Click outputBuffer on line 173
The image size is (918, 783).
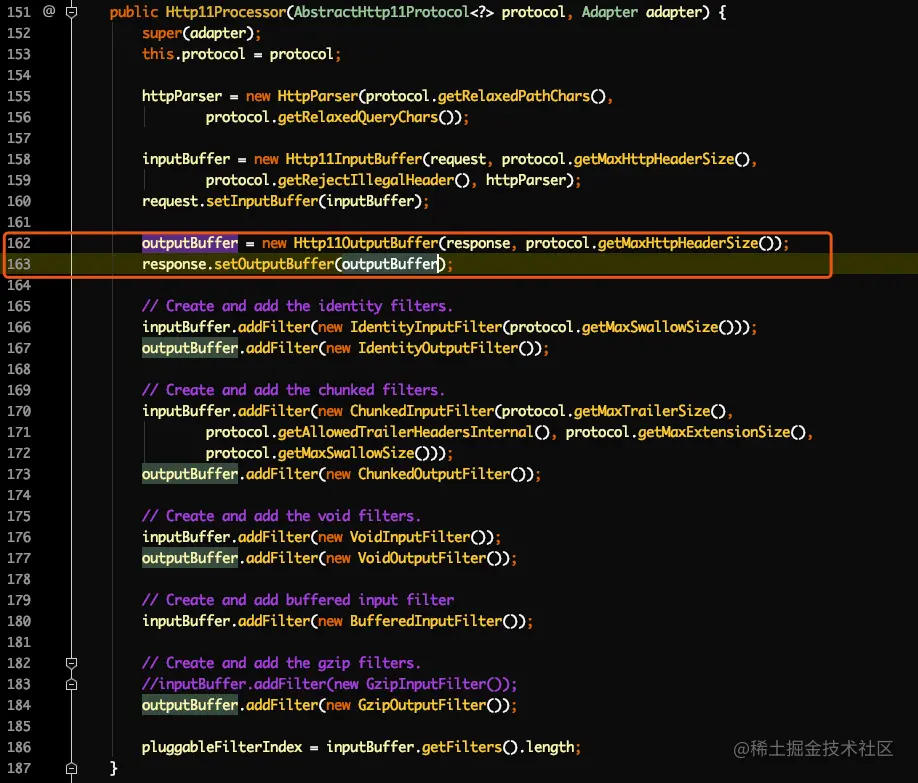pyautogui.click(x=190, y=474)
